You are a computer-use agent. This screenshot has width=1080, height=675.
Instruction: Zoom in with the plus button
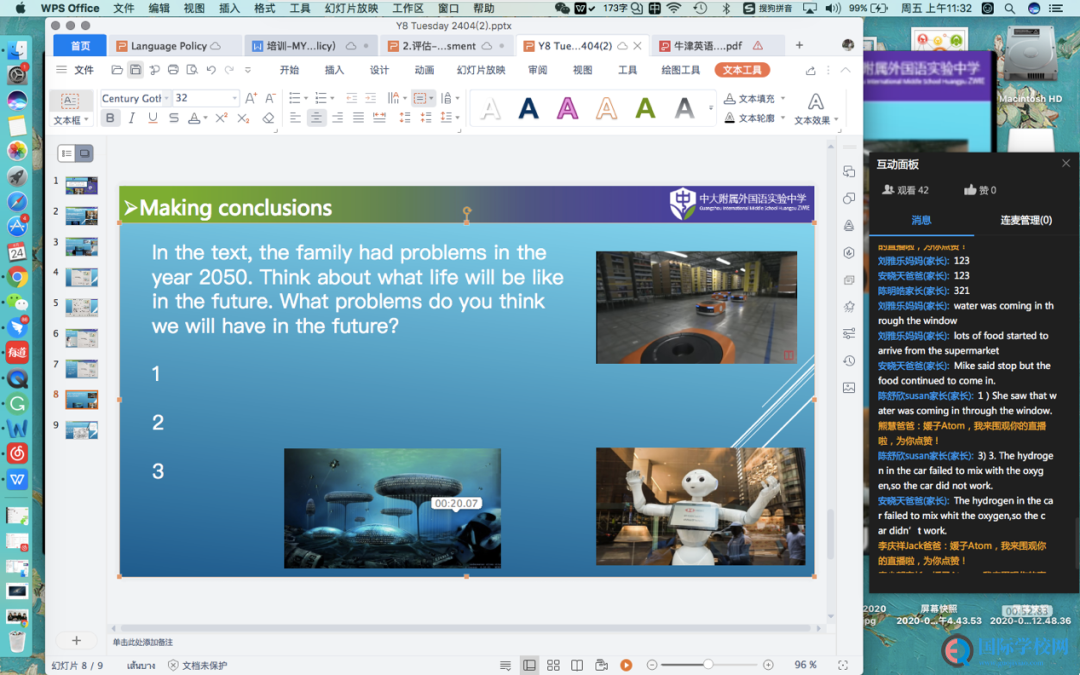(768, 665)
